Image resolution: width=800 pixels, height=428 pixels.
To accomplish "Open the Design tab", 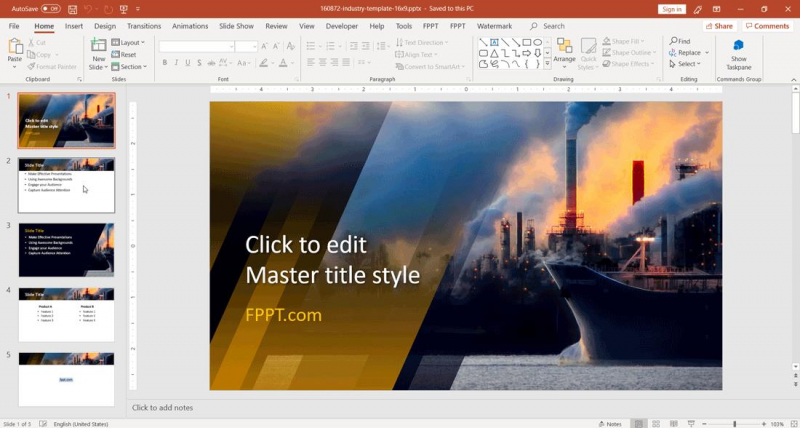I will 105,26.
